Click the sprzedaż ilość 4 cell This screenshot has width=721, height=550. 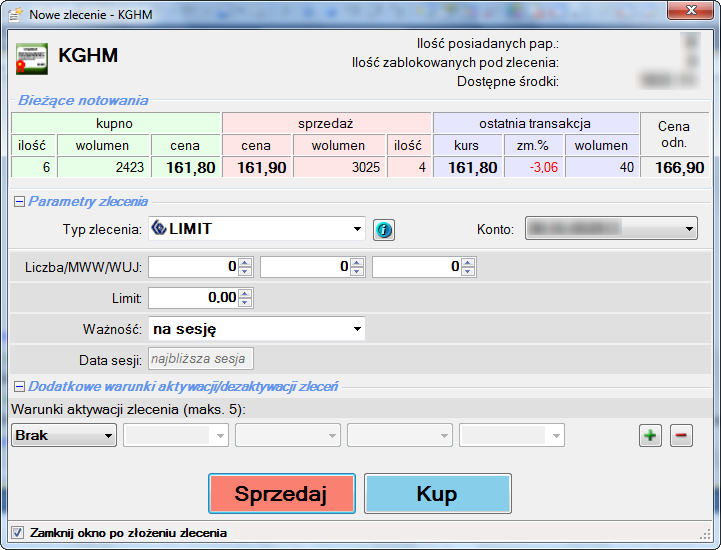(x=409, y=167)
